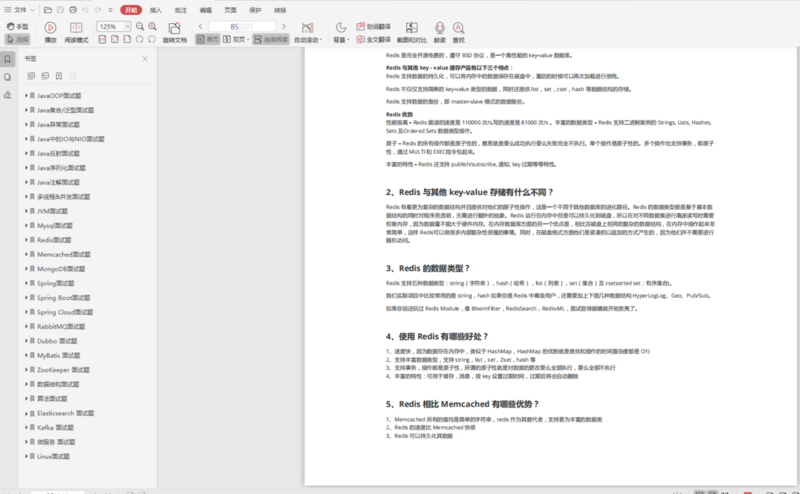Close the 书签 bookmarks panel

point(145,59)
